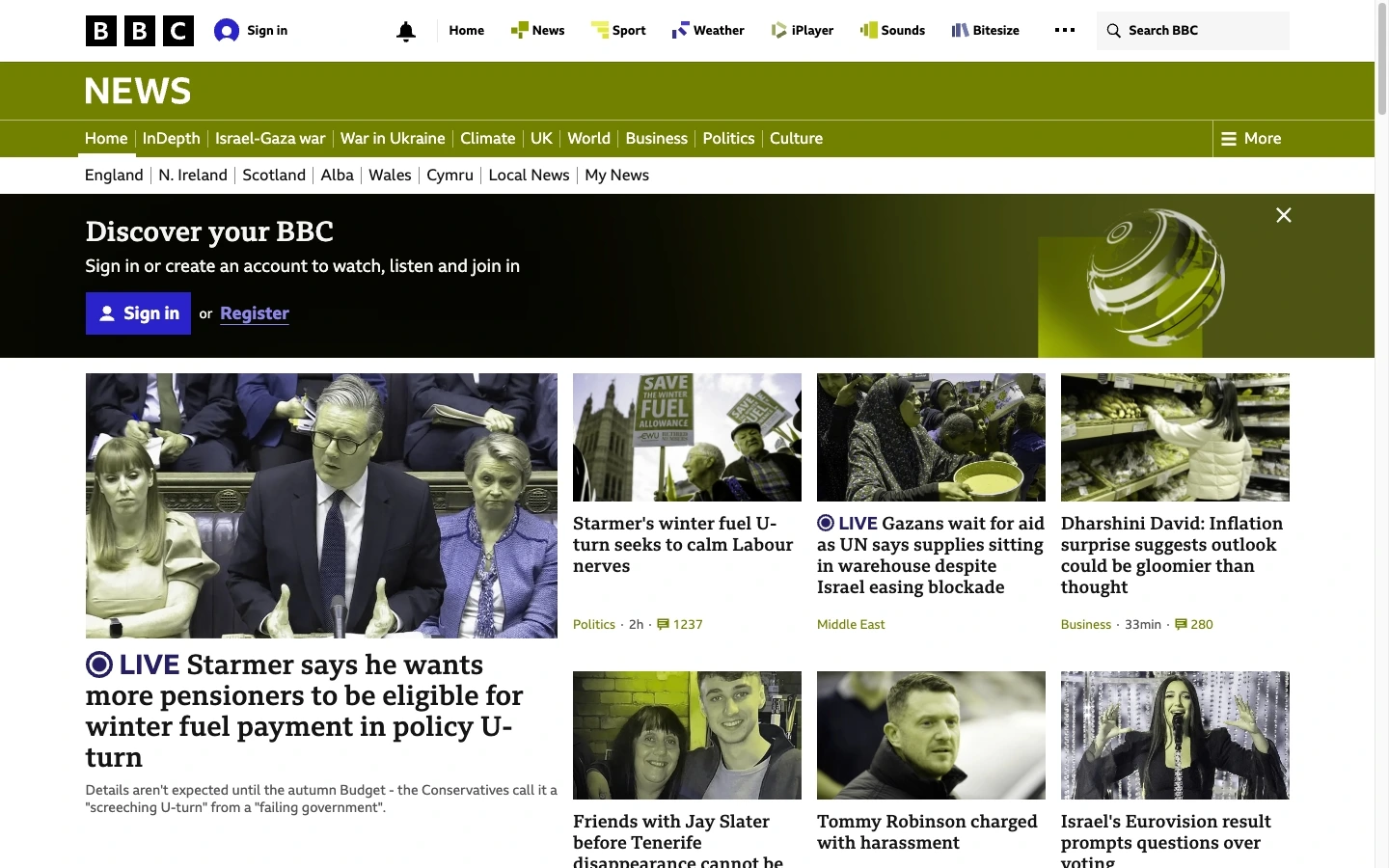Go to the World news section
1389x868 pixels.
tap(588, 139)
